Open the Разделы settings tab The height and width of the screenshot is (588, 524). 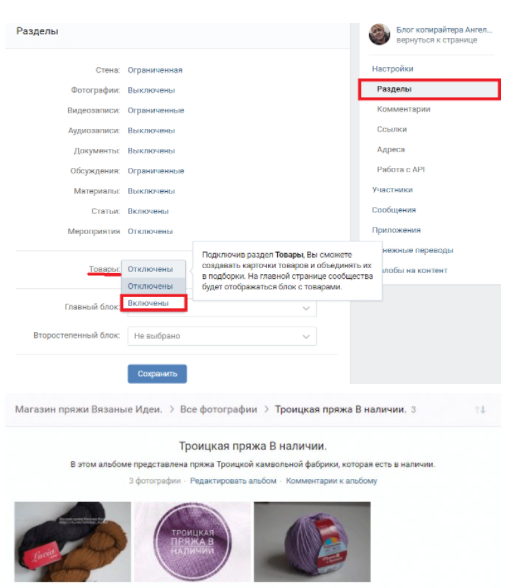coord(429,89)
